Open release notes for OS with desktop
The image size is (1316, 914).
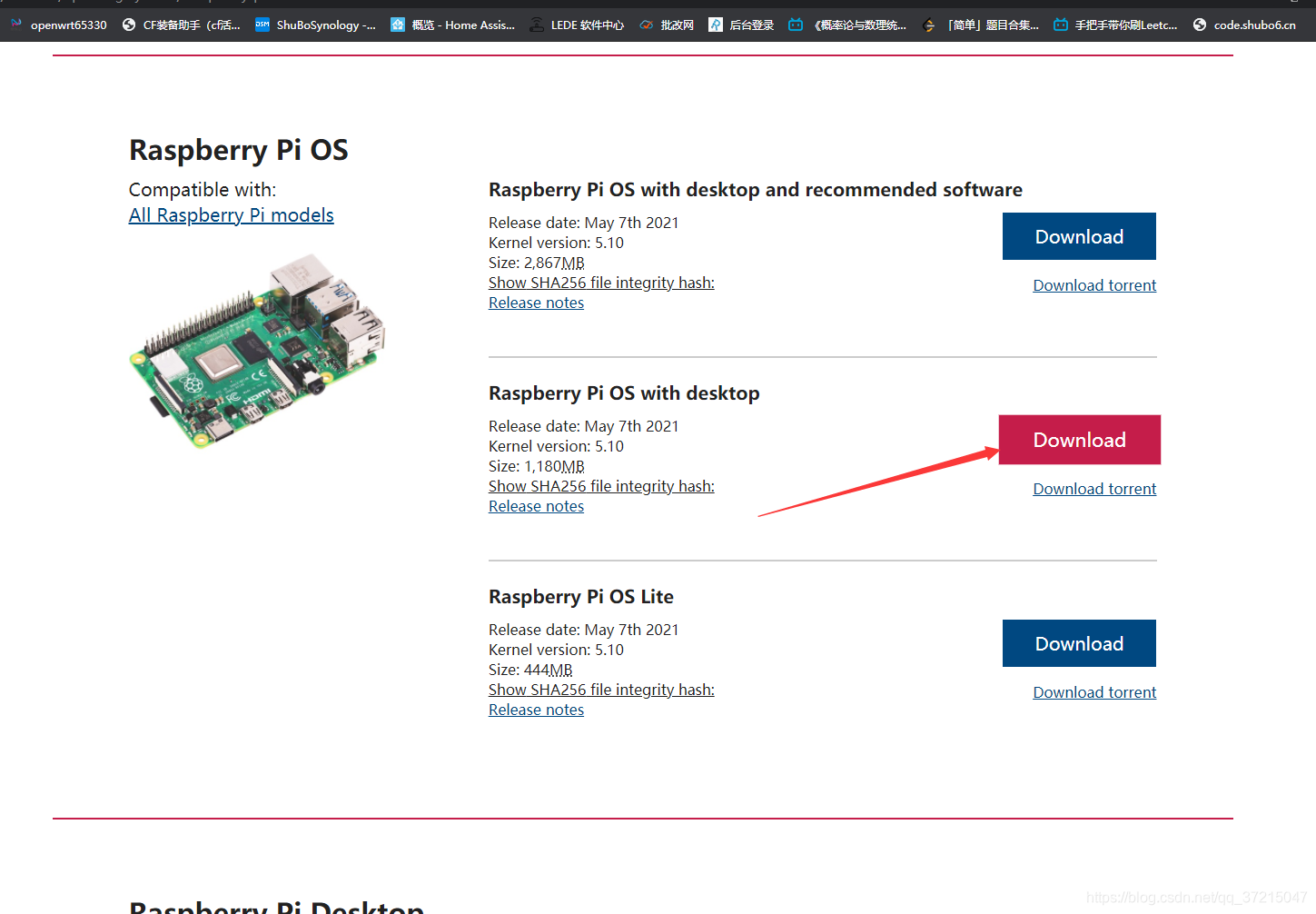click(x=536, y=506)
